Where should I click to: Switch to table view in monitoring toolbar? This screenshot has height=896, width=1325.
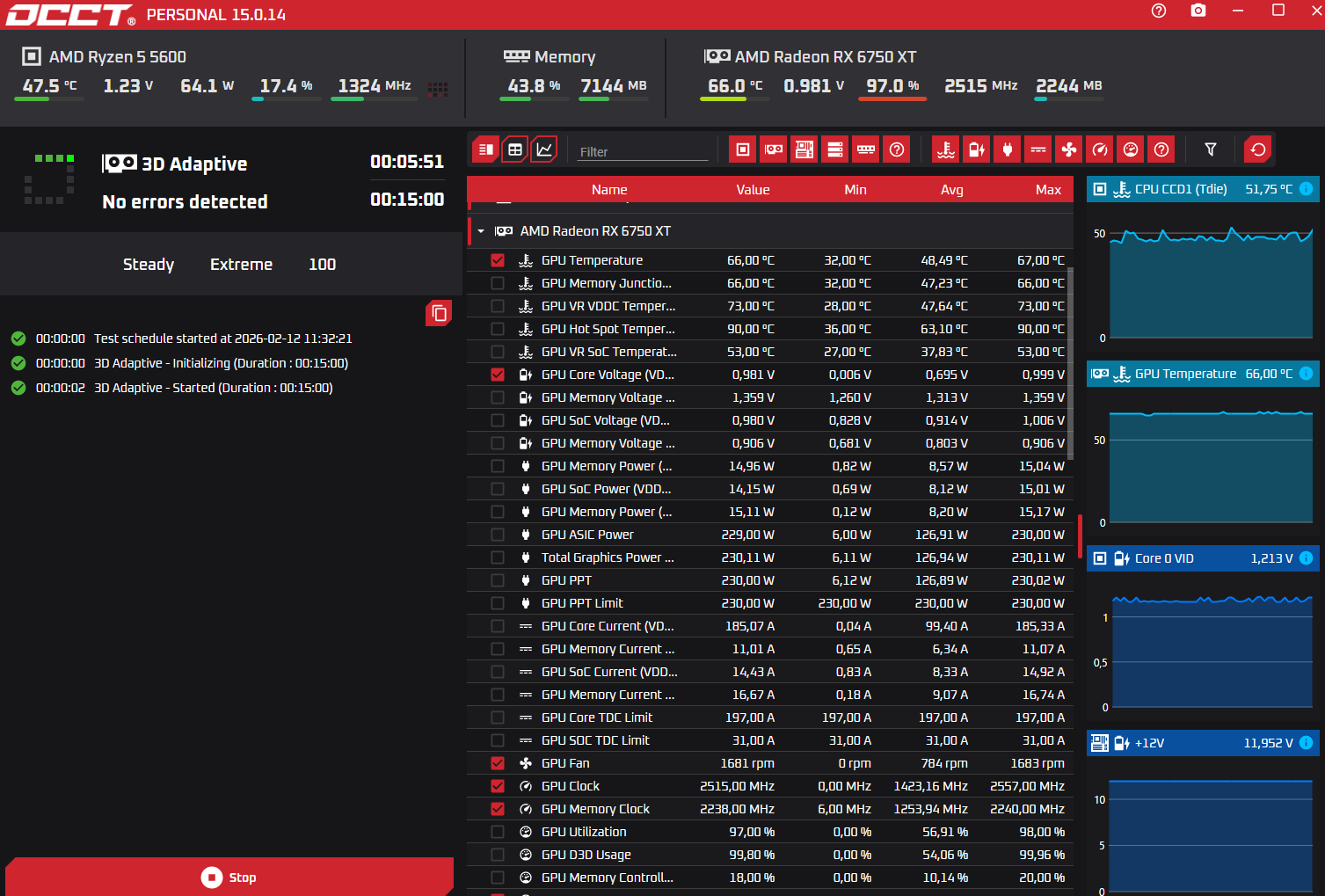coord(515,149)
